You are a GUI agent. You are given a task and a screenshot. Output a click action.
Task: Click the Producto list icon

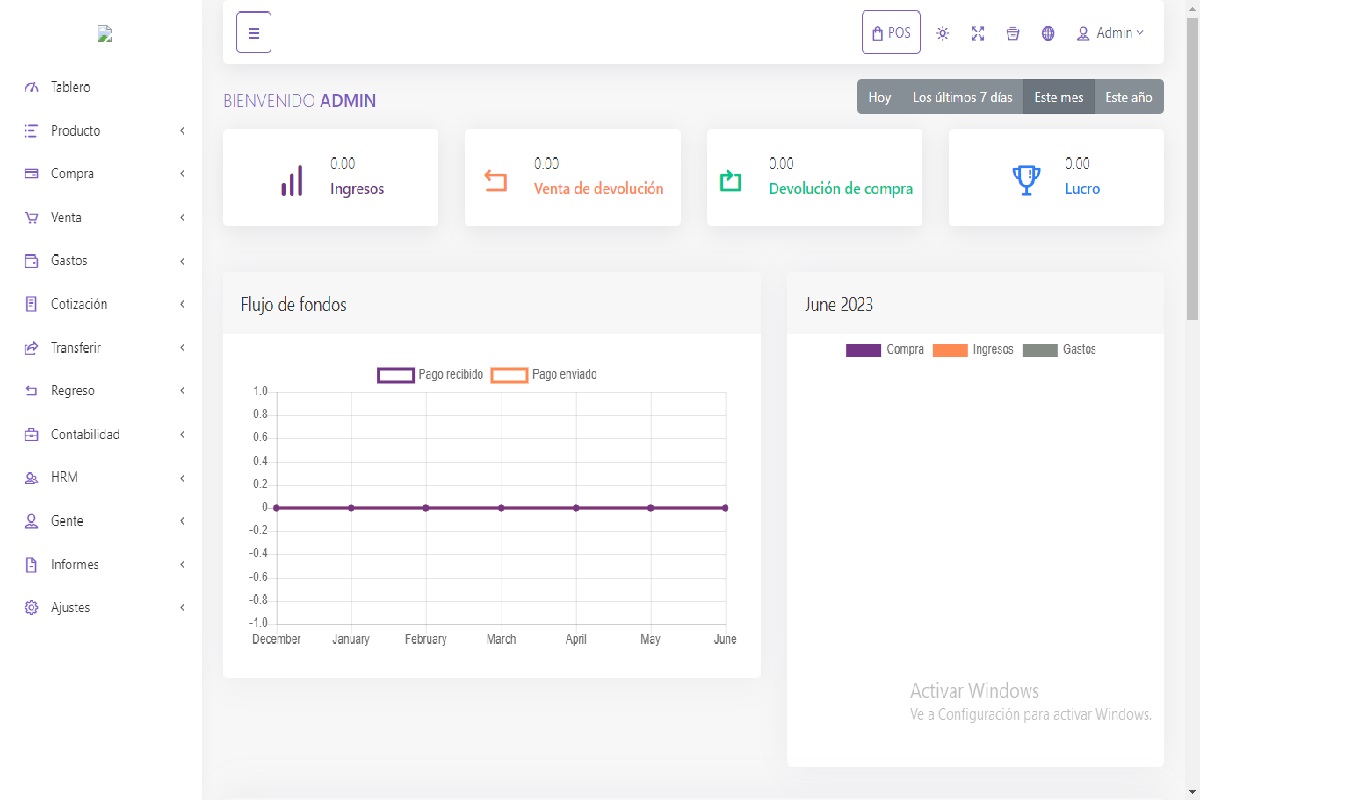31,131
